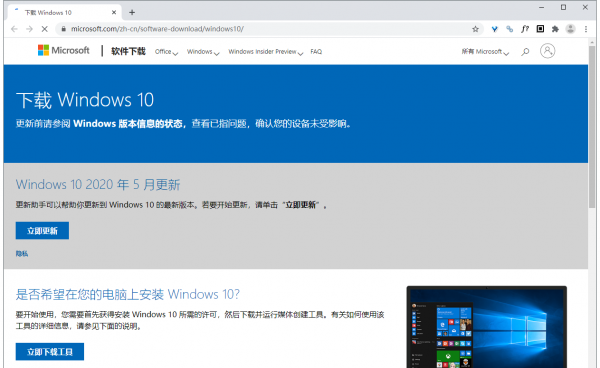This screenshot has width=600, height=368.
Task: Click the f? extension icon
Action: coord(525,29)
